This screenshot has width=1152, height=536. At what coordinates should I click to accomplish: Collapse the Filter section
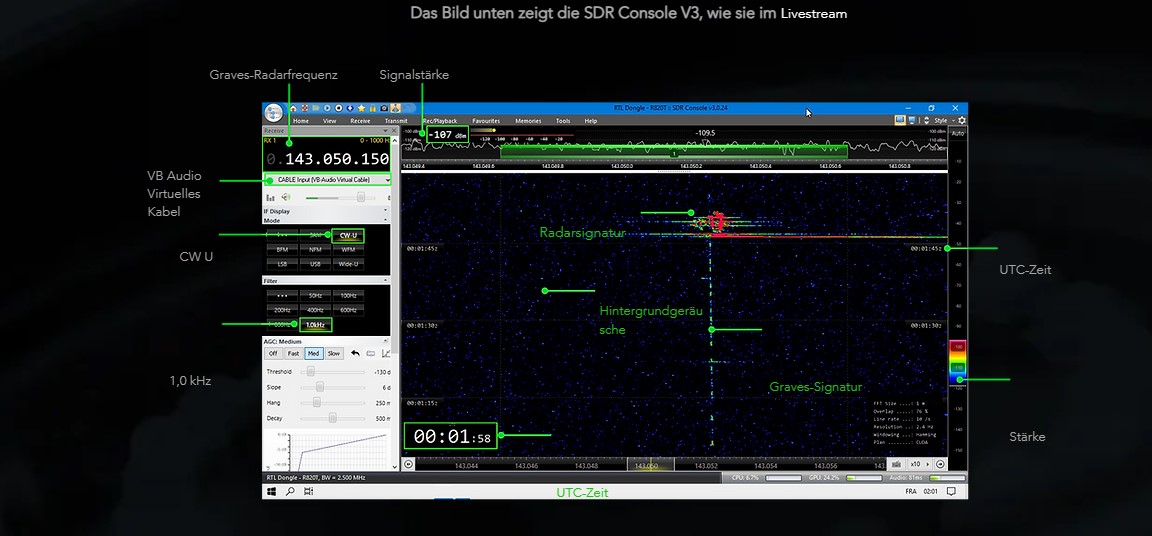tap(385, 280)
